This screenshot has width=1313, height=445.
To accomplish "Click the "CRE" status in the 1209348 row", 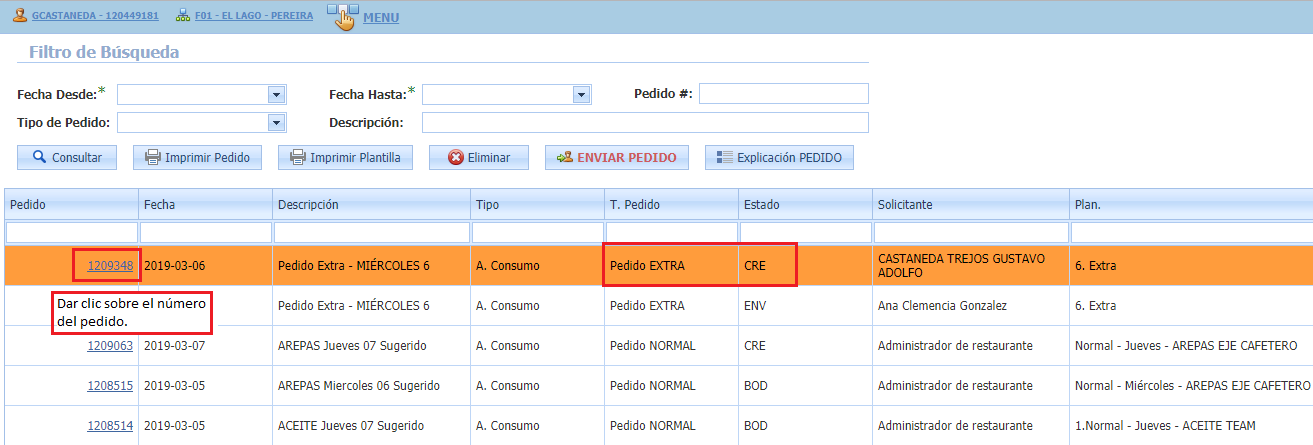I will 755,266.
